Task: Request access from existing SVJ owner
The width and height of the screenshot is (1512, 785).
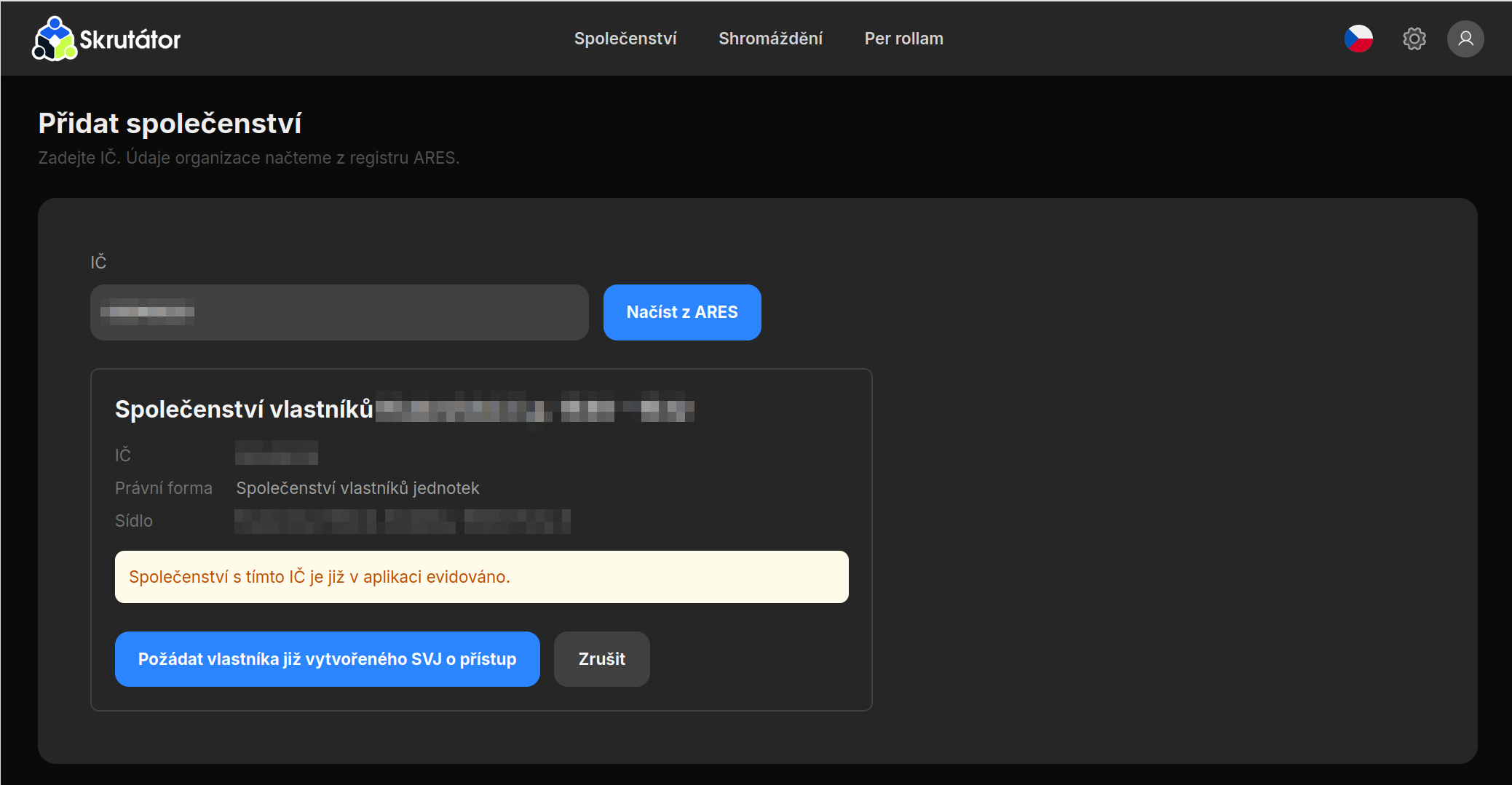Action: (x=328, y=659)
